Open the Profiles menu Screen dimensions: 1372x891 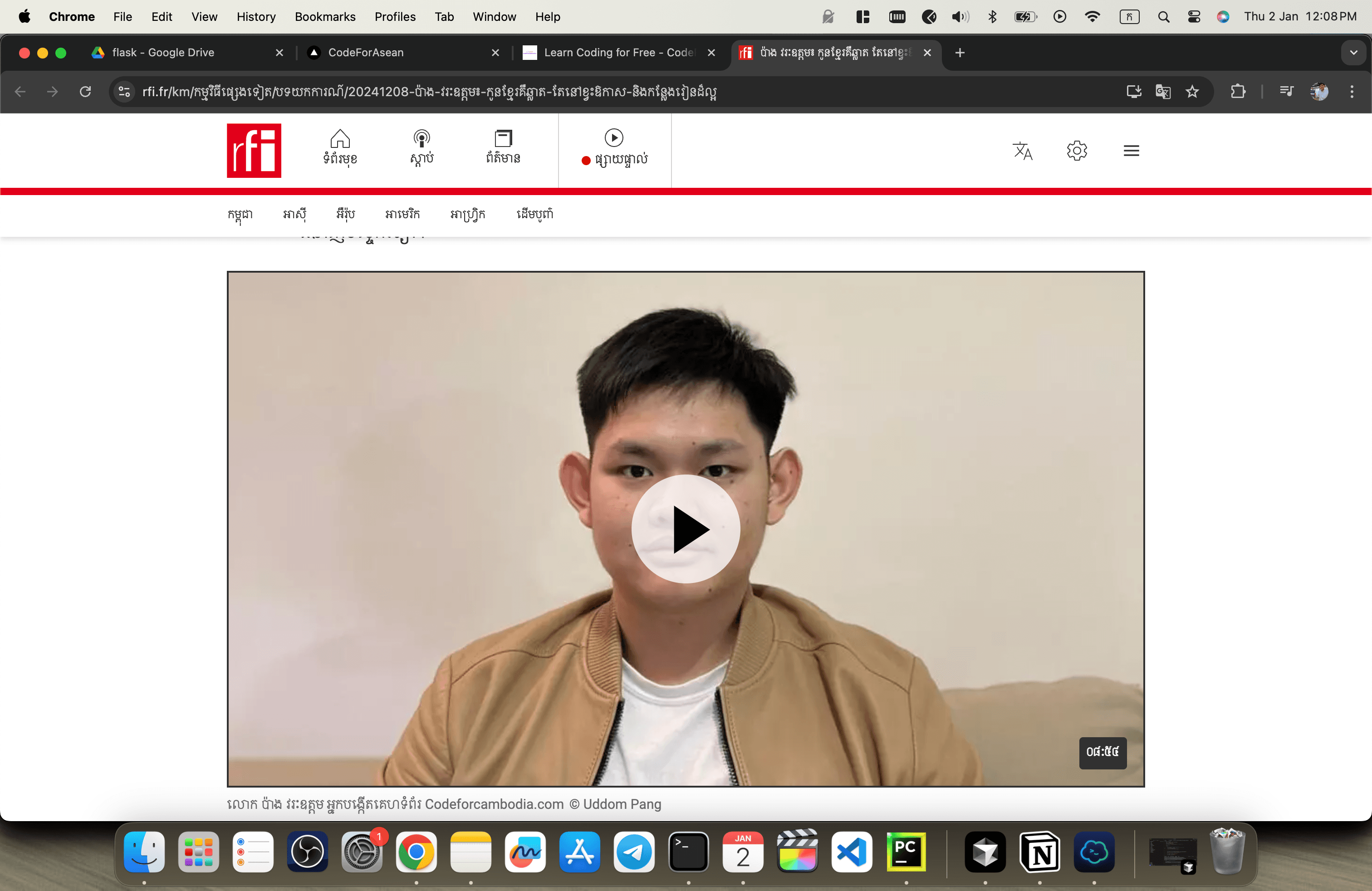(x=395, y=17)
